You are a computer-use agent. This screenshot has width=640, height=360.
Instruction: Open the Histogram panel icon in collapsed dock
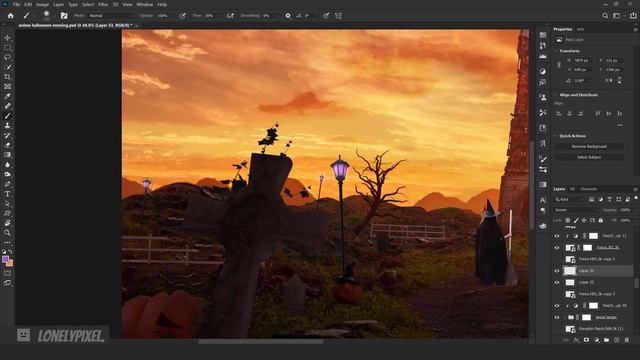(x=543, y=57)
